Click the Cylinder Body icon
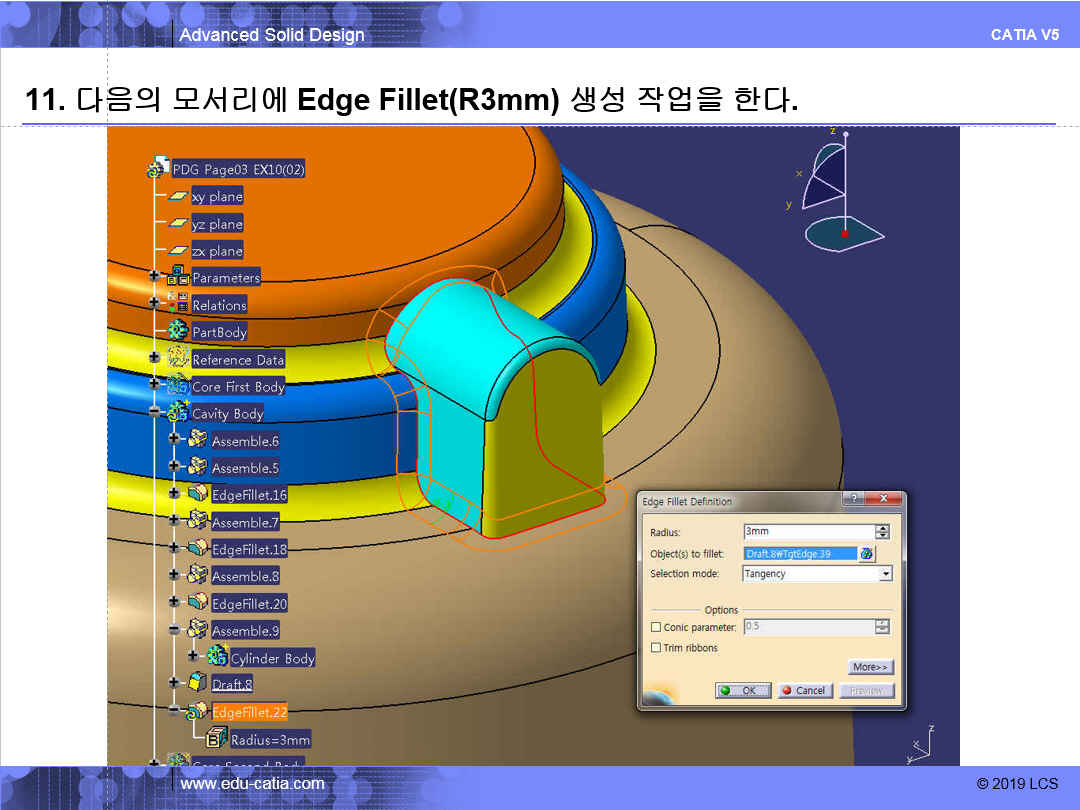This screenshot has height=810, width=1080. (216, 657)
